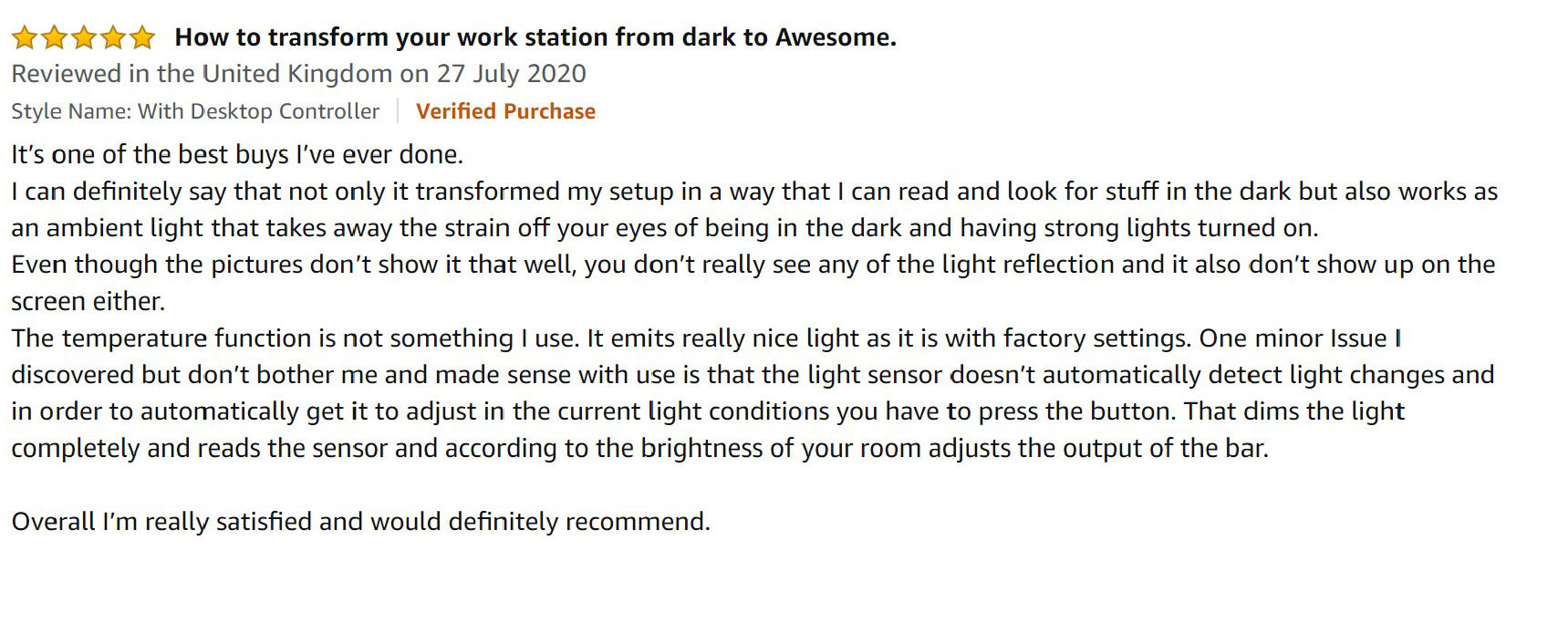This screenshot has height=624, width=1568.
Task: Open the review title about transforming your work station
Action: tap(535, 37)
